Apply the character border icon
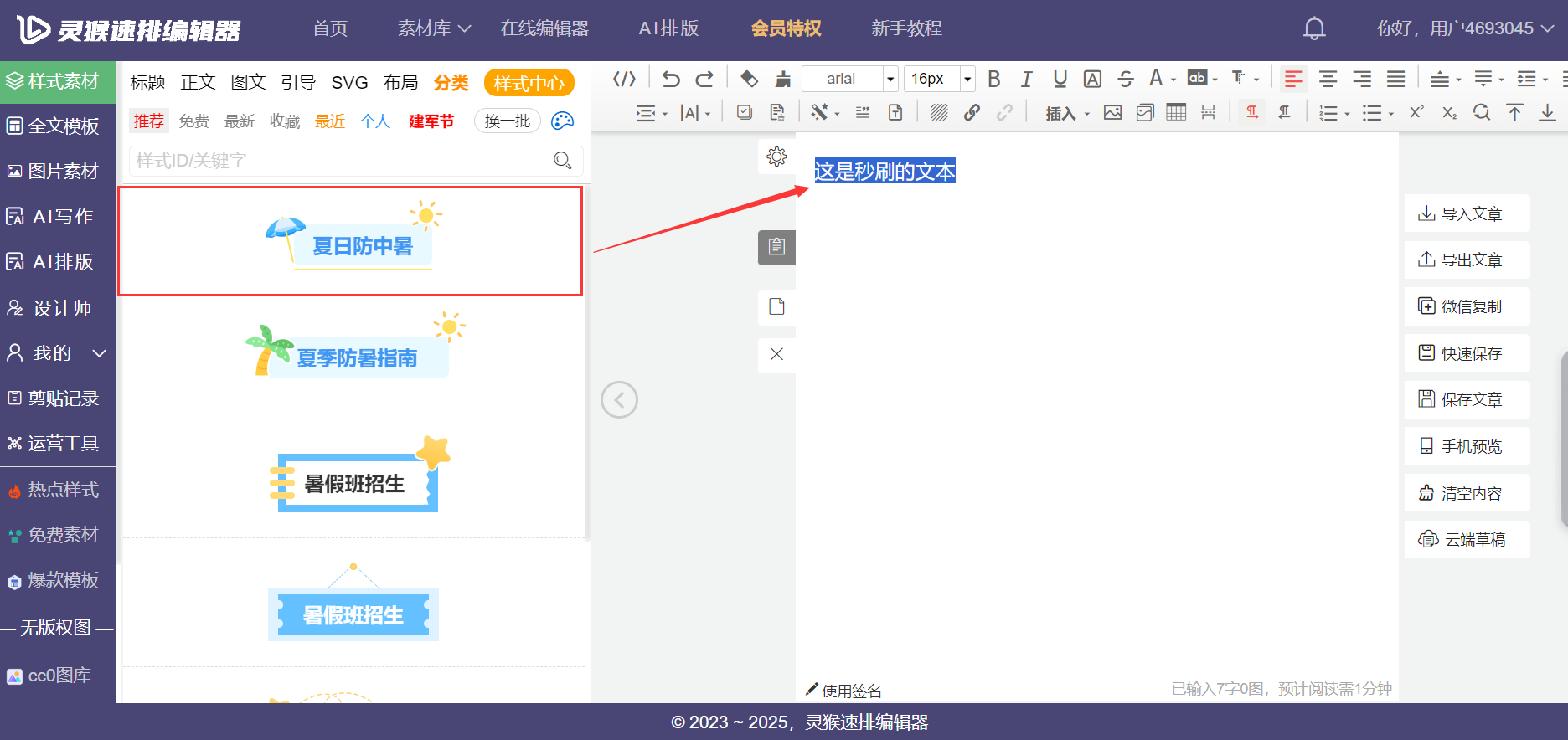This screenshot has height=740, width=1568. click(x=1092, y=79)
